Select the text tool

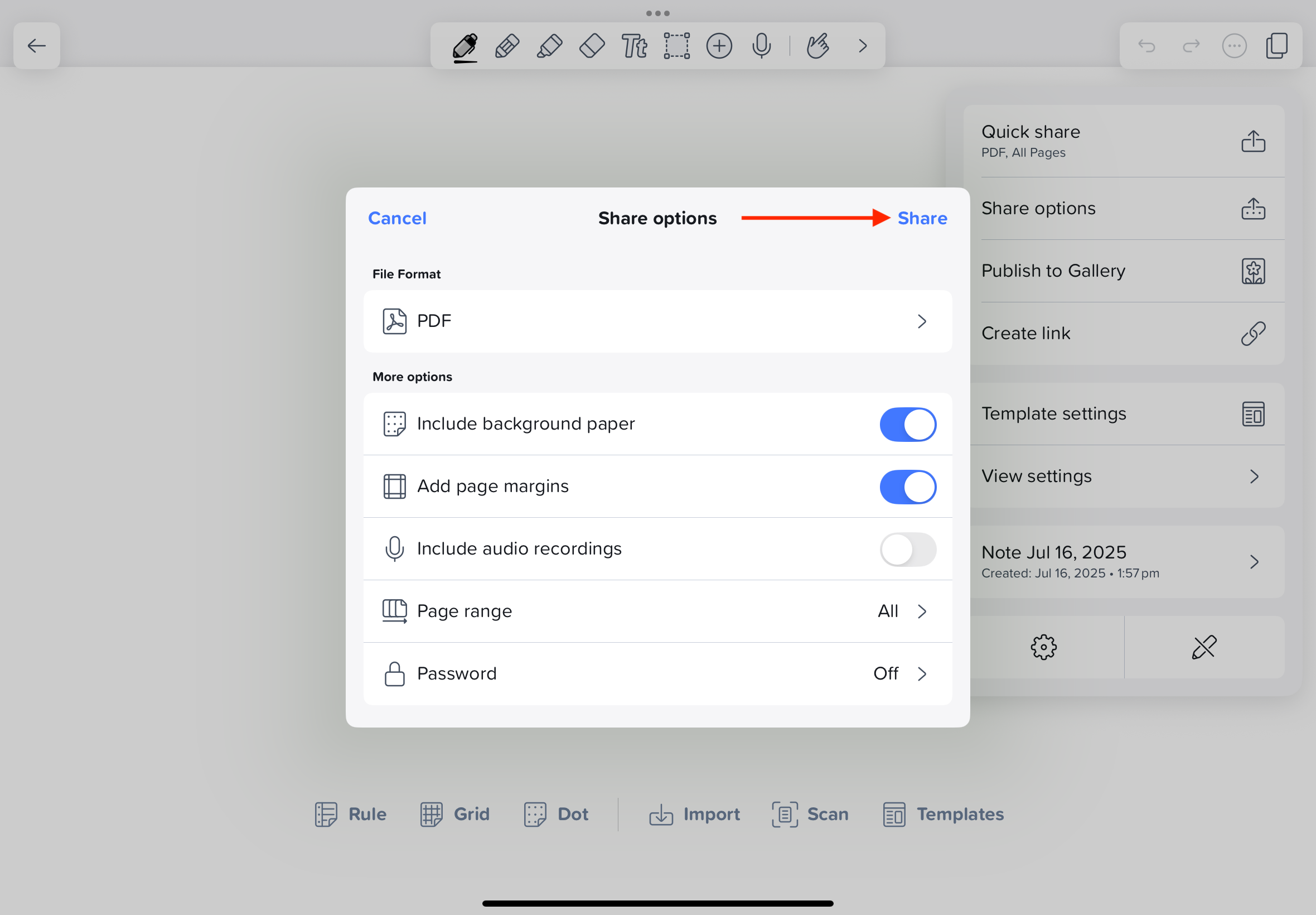634,46
